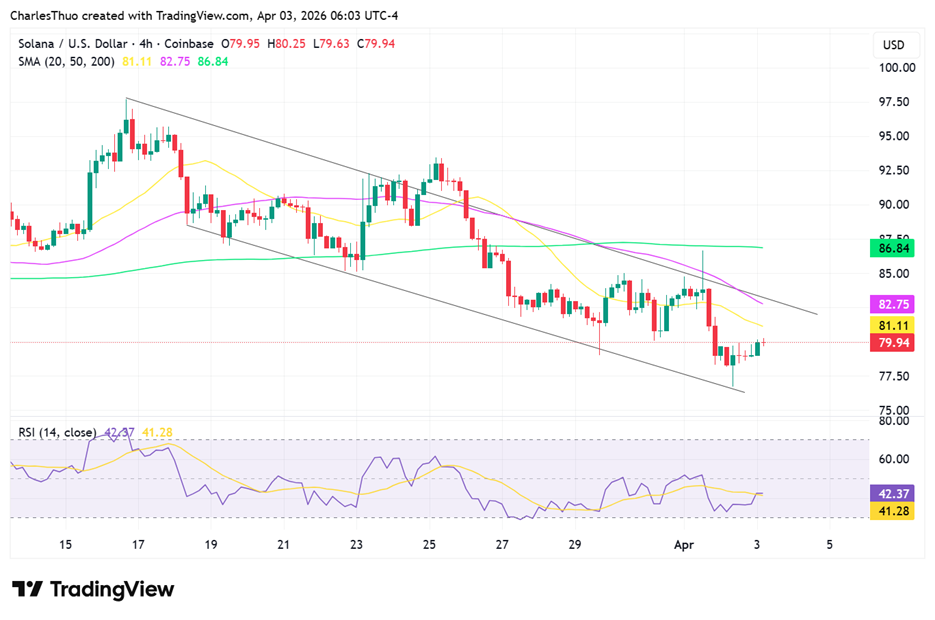Image resolution: width=935 pixels, height=620 pixels.
Task: Click the Apr label on the time axis
Action: 683,545
